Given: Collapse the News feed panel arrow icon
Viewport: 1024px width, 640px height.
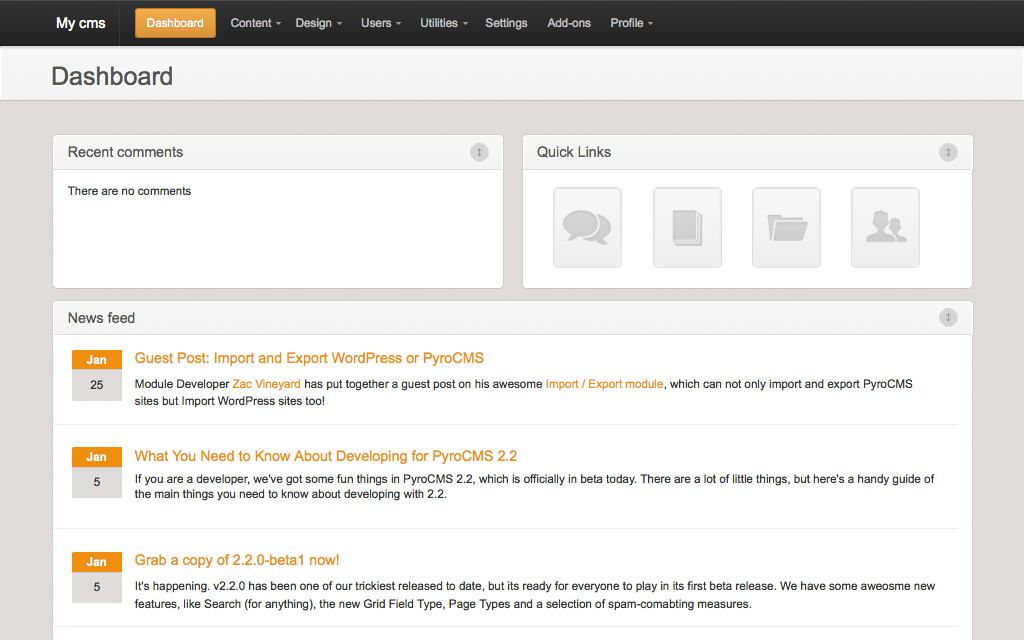Looking at the screenshot, I should tap(948, 317).
